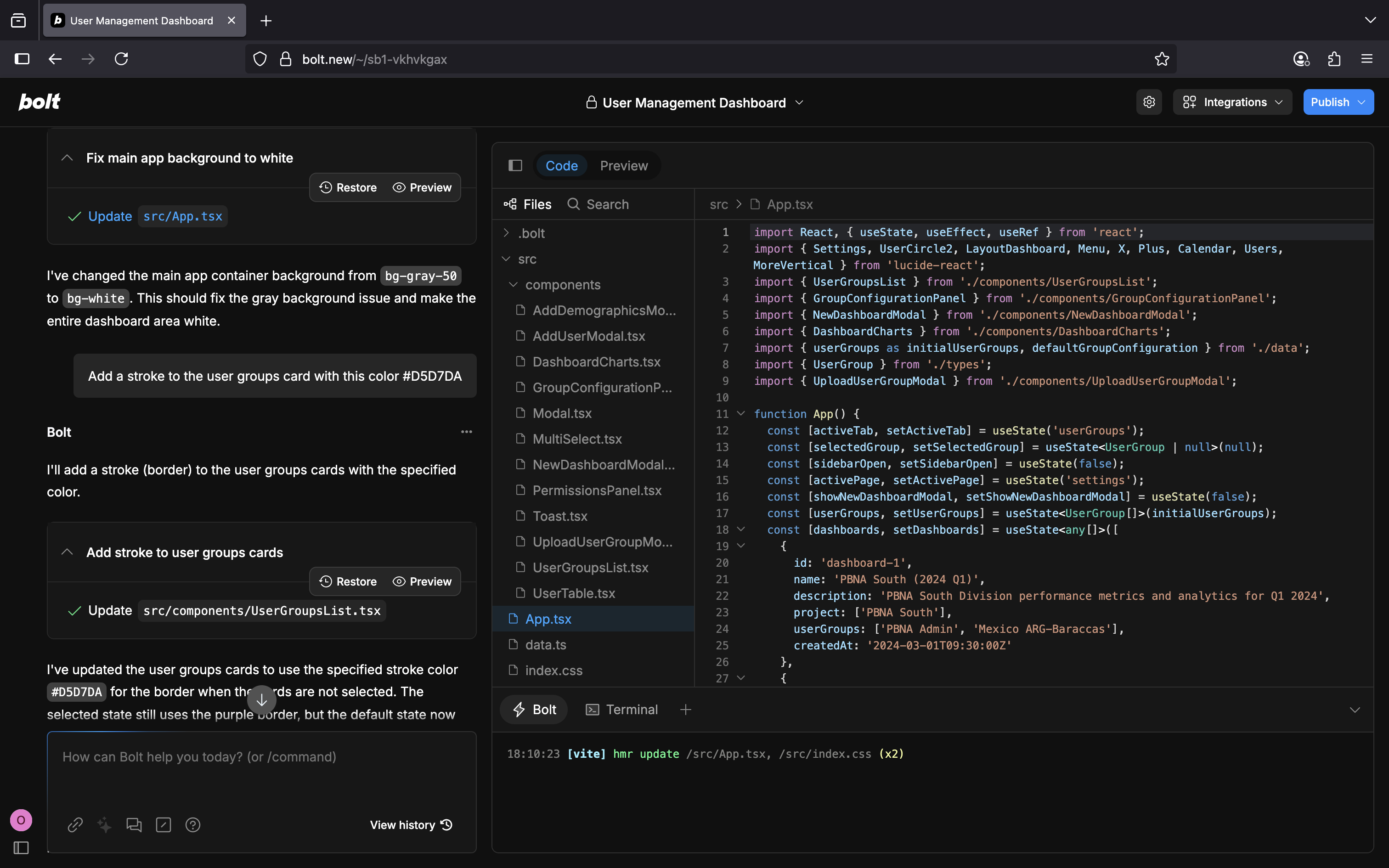
Task: Open the Terminal tab
Action: pyautogui.click(x=621, y=710)
